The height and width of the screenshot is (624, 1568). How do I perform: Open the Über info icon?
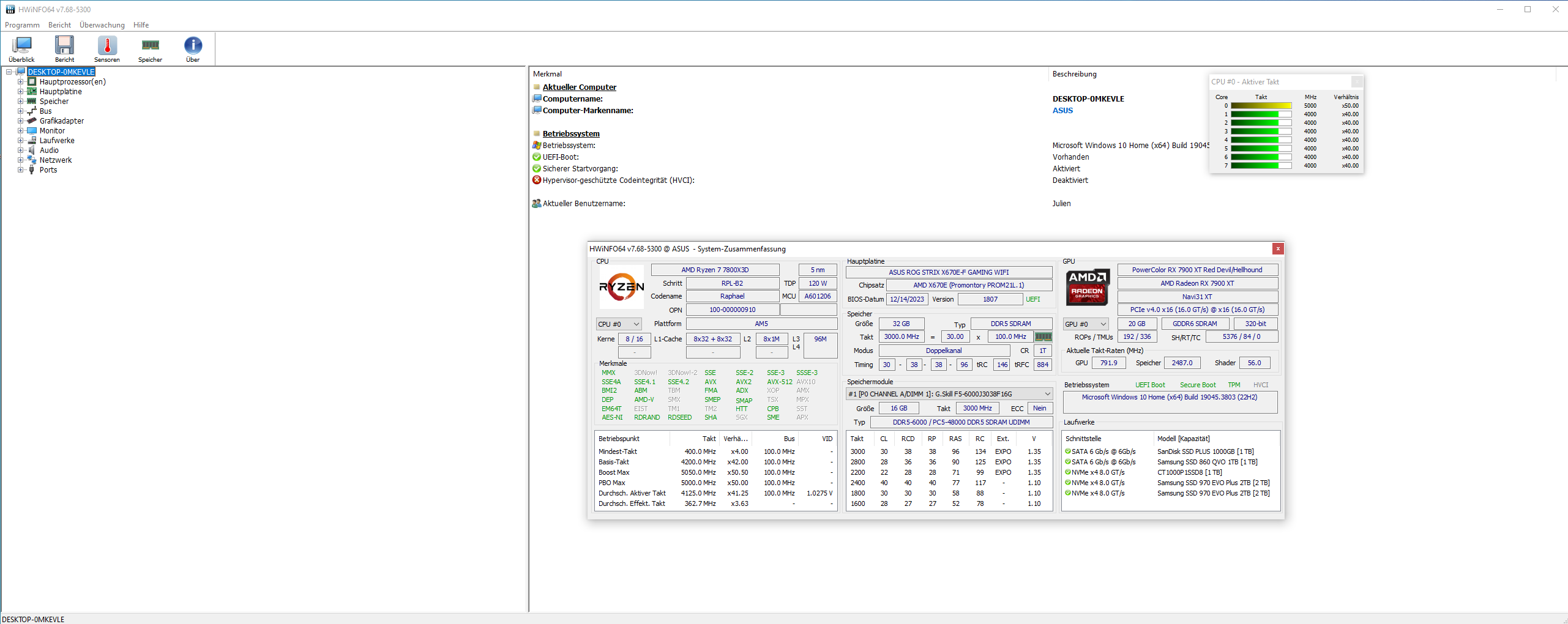pyautogui.click(x=193, y=45)
